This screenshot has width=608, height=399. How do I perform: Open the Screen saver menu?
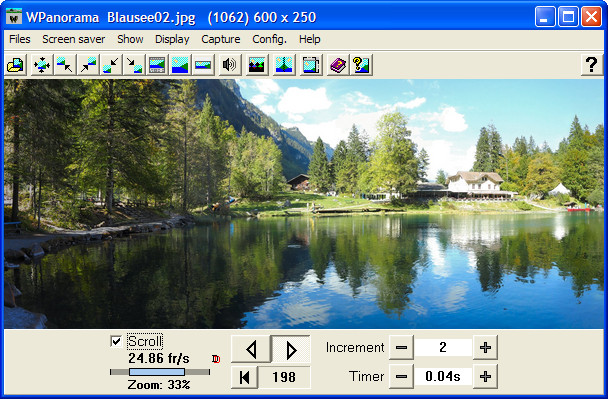pyautogui.click(x=74, y=39)
